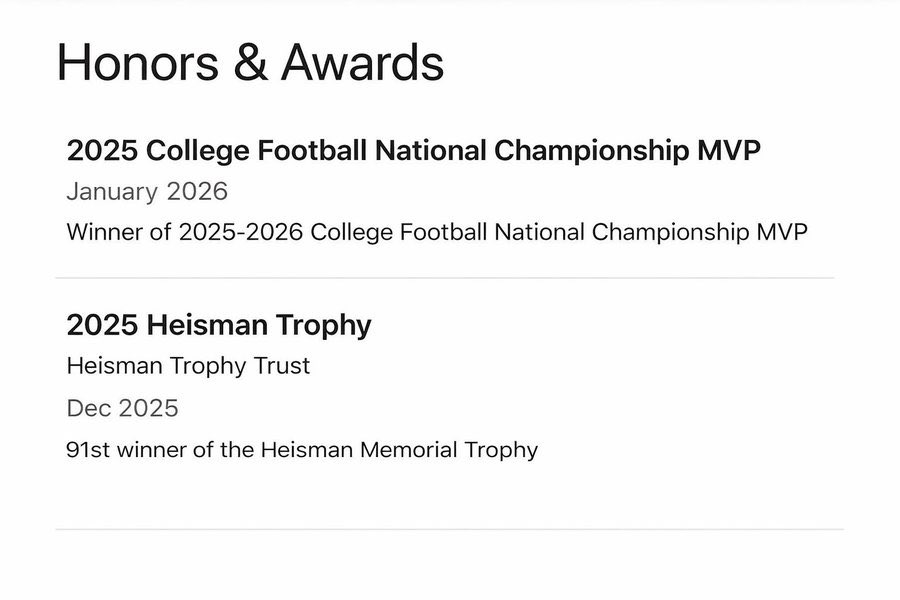
Task: Click the "Heisman Trophy Trust" issuer name
Action: tap(188, 366)
